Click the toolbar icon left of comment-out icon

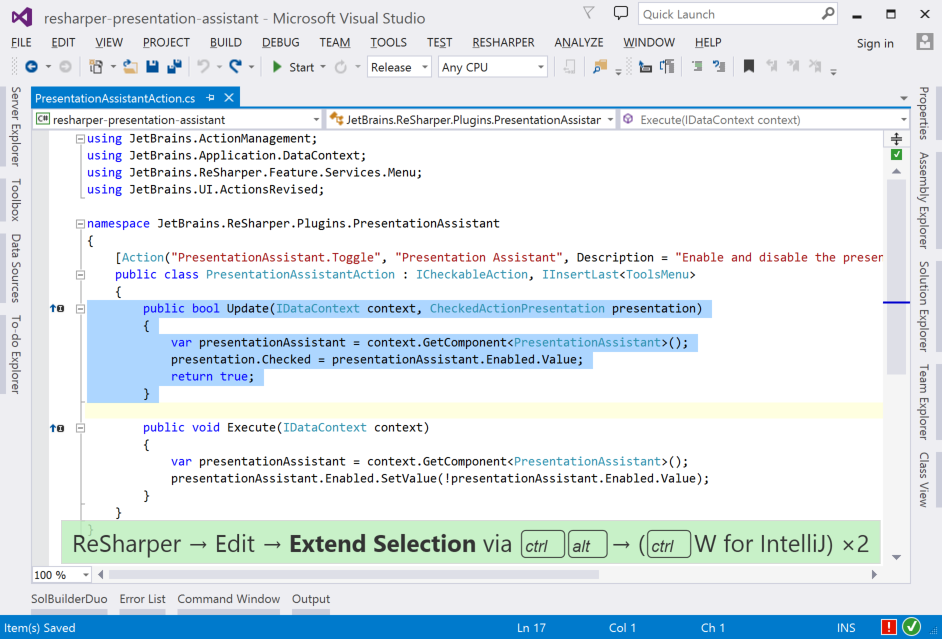click(667, 67)
